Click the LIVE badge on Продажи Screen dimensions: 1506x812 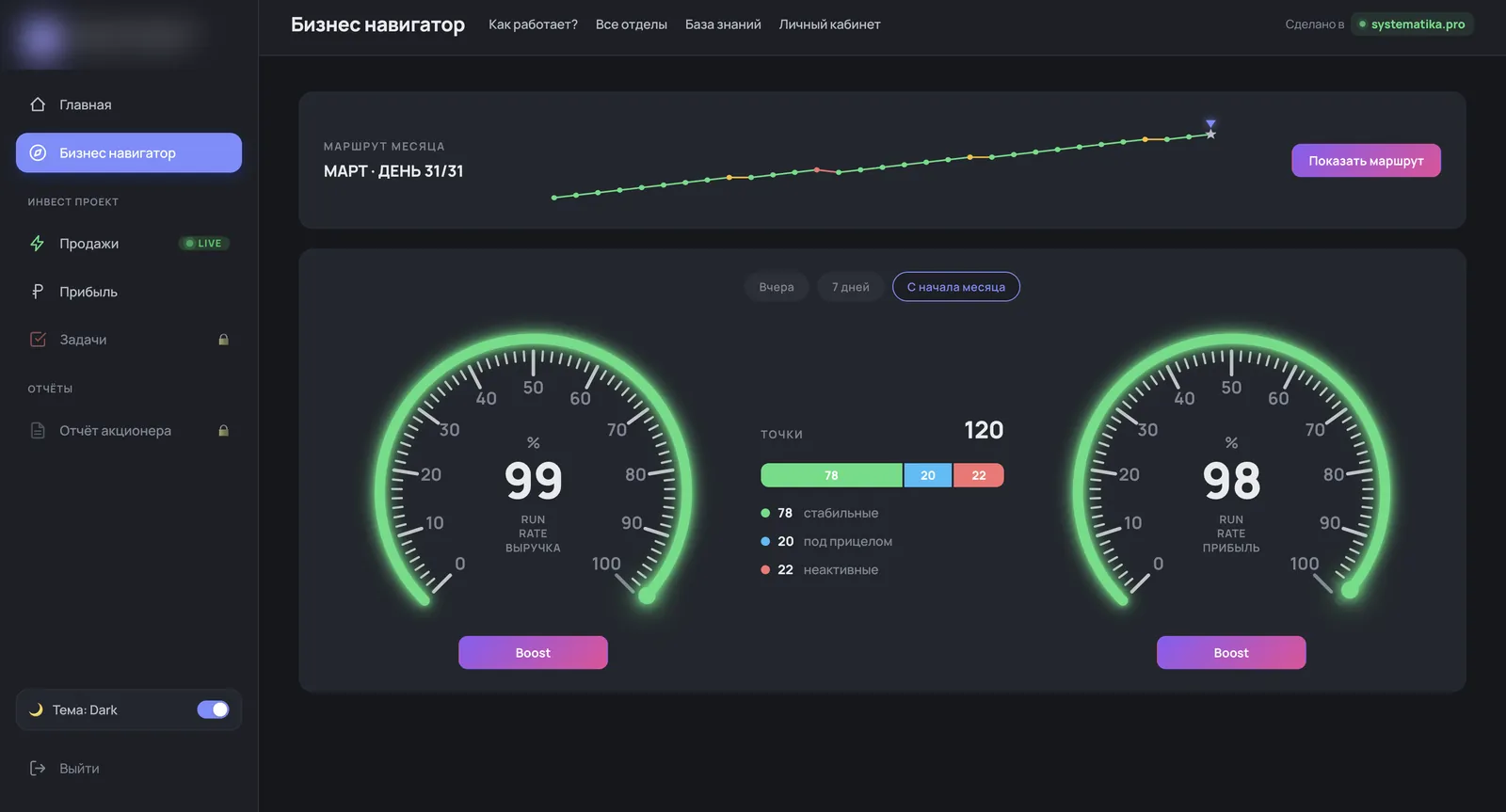[x=203, y=243]
